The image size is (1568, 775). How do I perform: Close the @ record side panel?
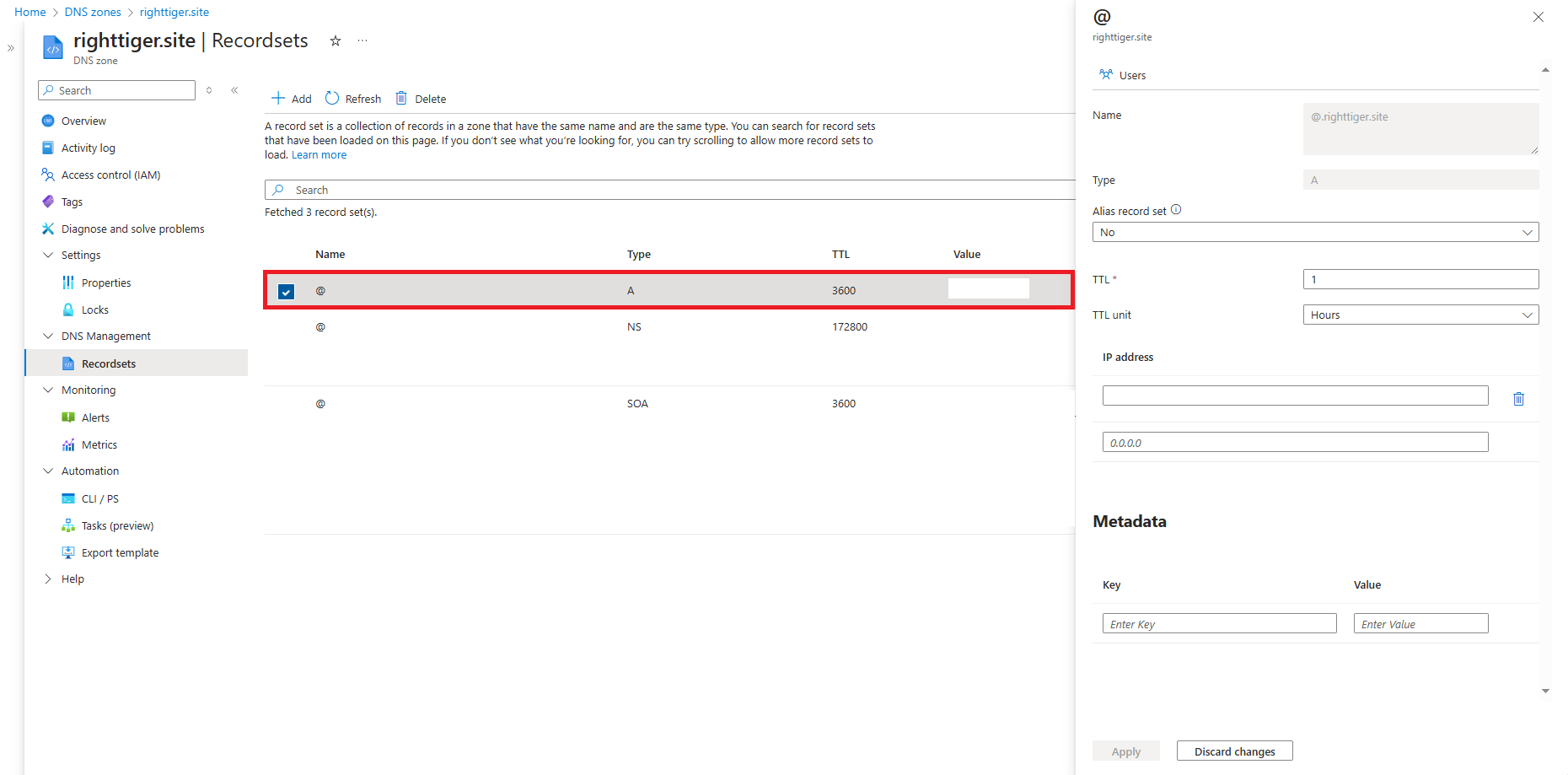(x=1538, y=17)
